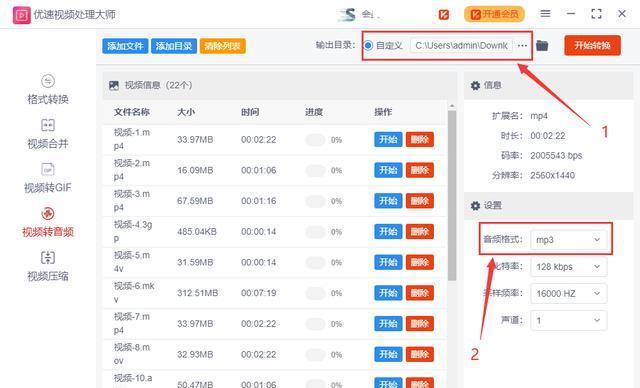The image size is (640, 388).
Task: Open the 格式转换 sidebar tool
Action: (48, 89)
